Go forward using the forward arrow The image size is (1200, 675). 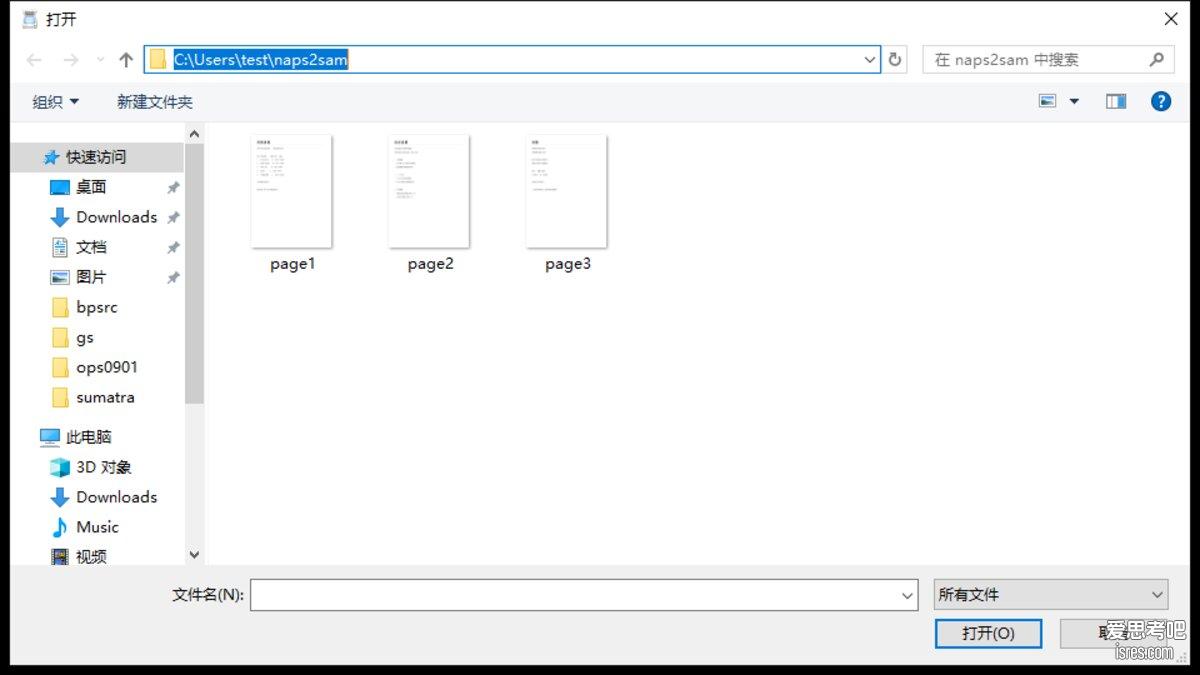coord(70,60)
